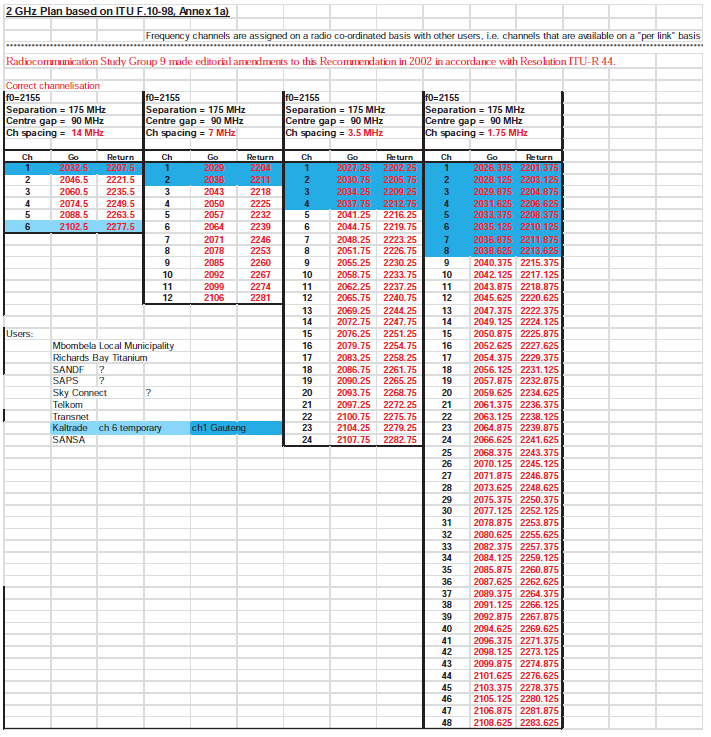The image size is (711, 737).
Task: Click the 'Separation = 175 MHz' cell in first table
Action: 56,110
